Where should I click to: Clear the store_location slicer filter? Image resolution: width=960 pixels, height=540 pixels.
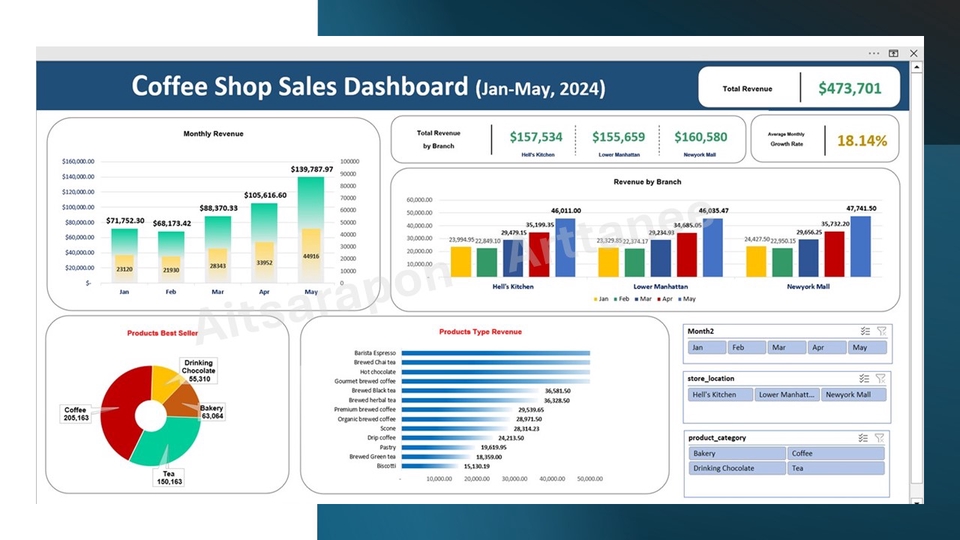click(x=881, y=379)
